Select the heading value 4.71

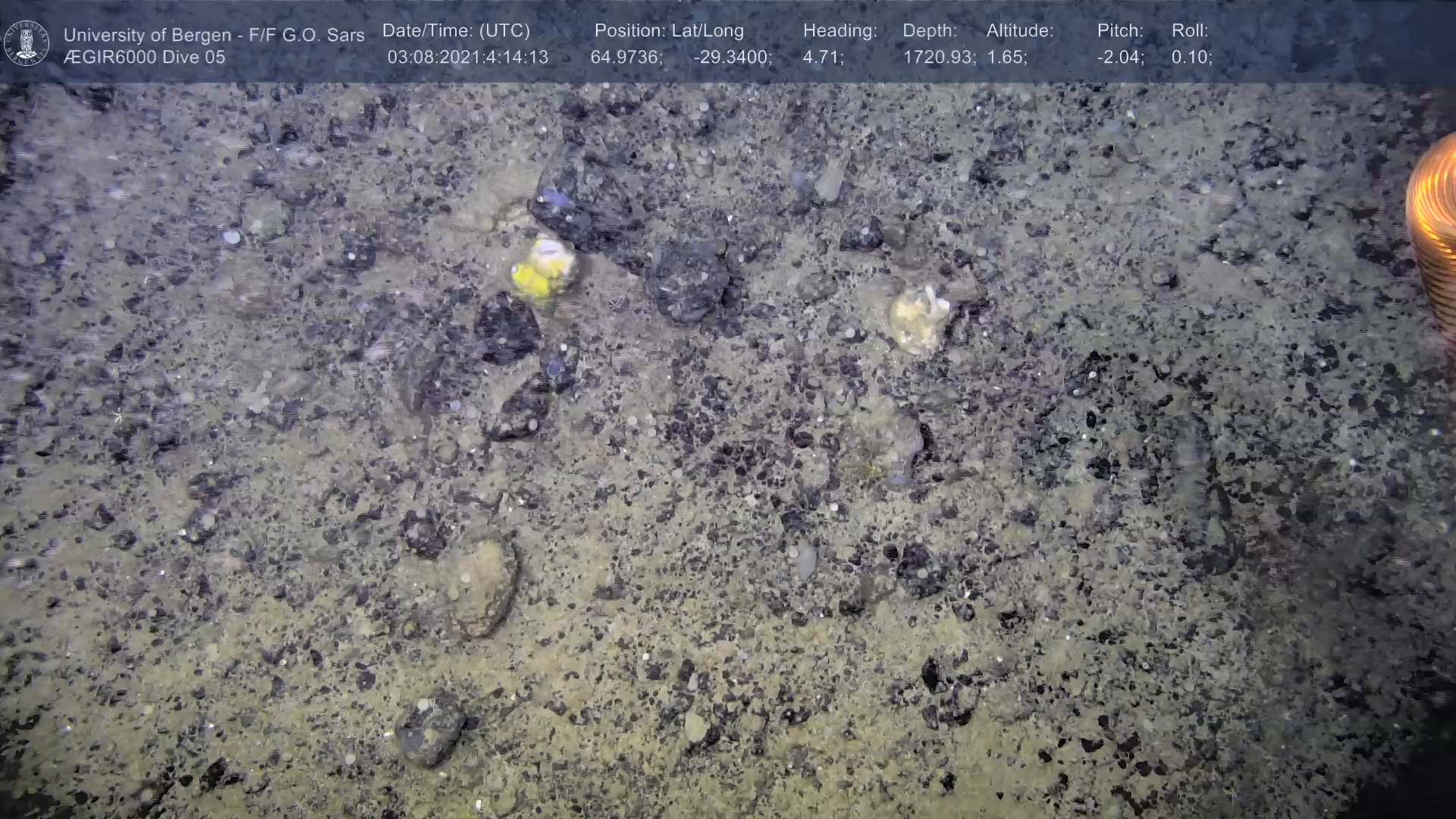pos(822,58)
